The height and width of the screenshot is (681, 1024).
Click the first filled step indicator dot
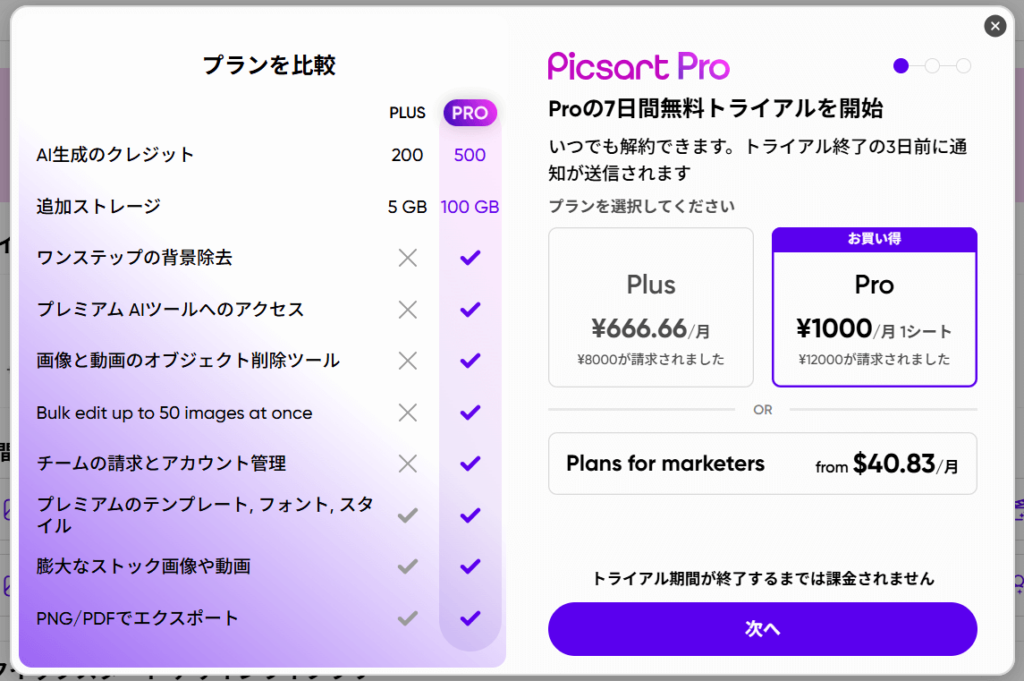click(901, 66)
